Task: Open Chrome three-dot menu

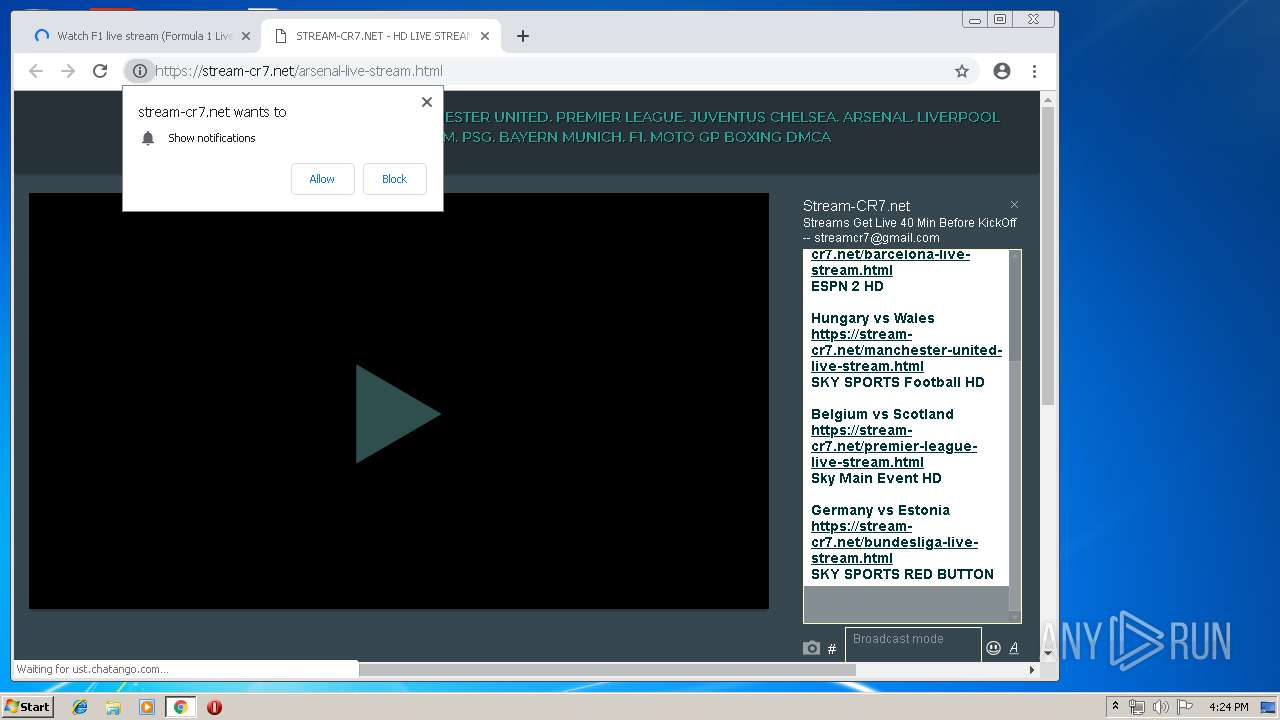Action: 1034,71
